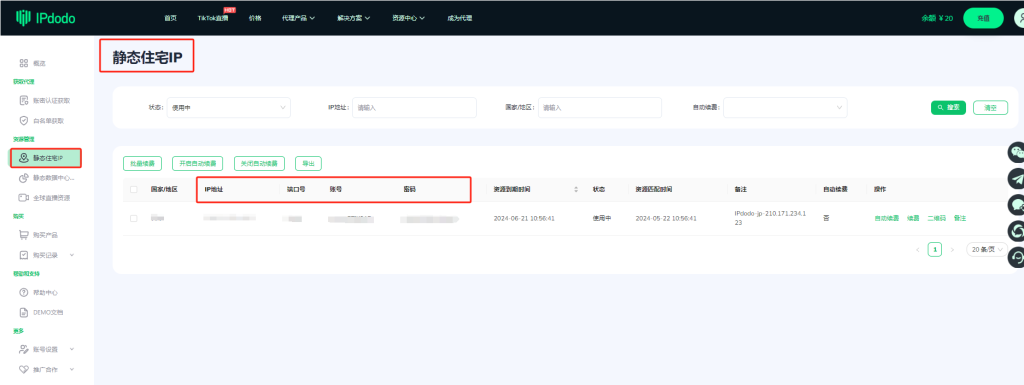Expand 账号设置 sidebar group
Image resolution: width=1024 pixels, height=385 pixels.
coord(46,349)
